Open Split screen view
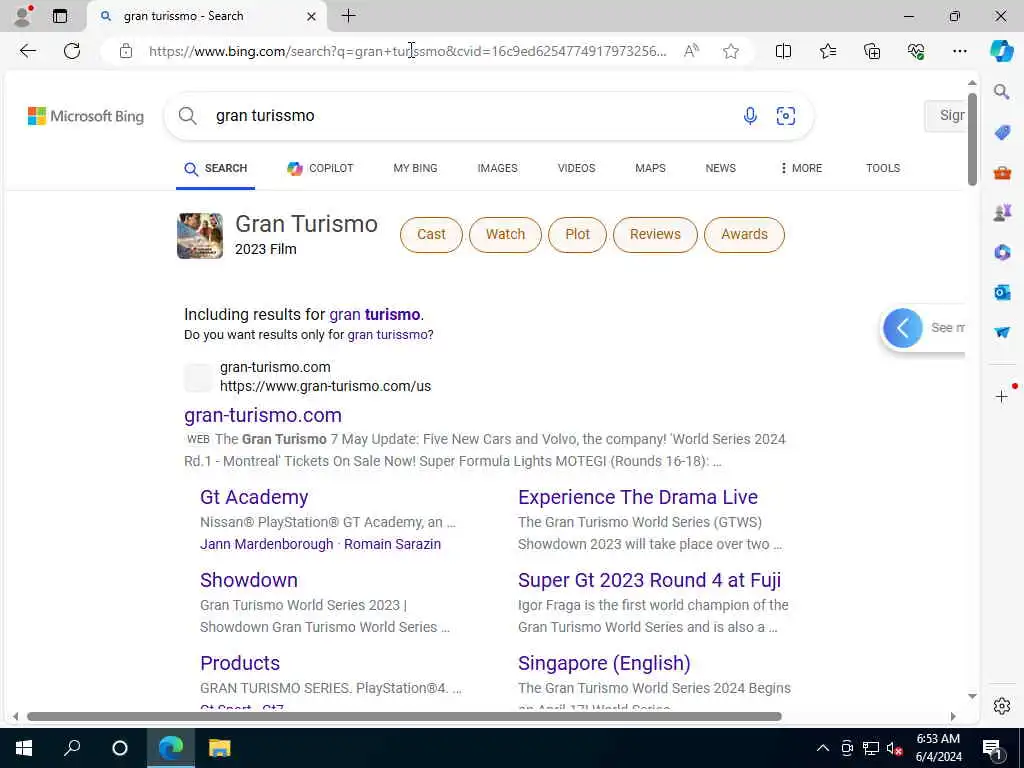The image size is (1024, 768). [783, 51]
